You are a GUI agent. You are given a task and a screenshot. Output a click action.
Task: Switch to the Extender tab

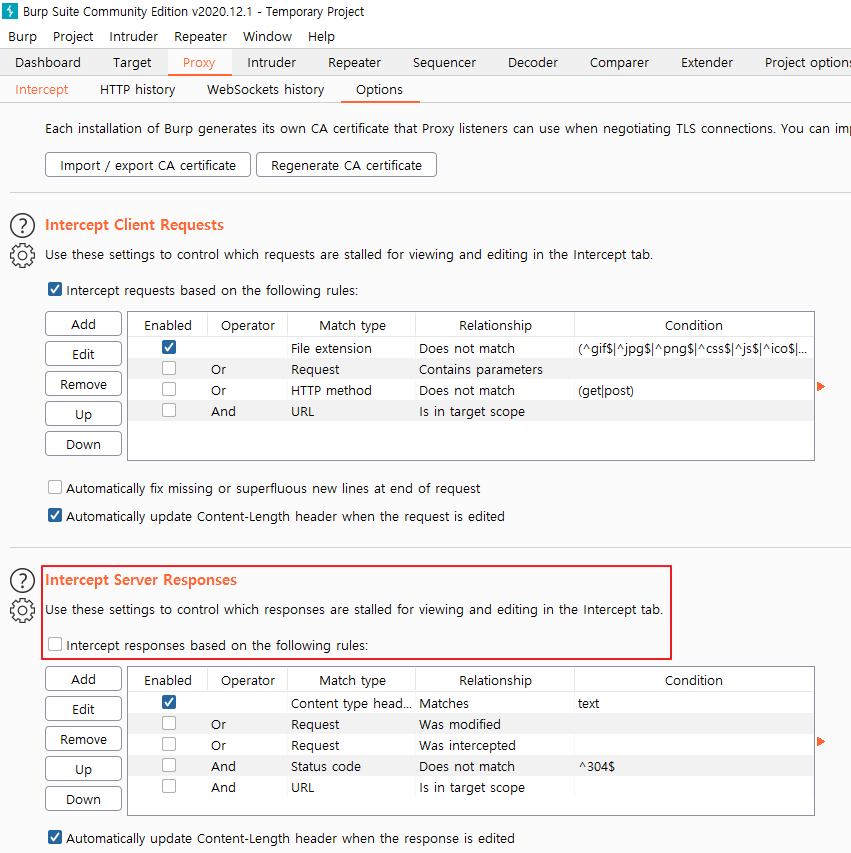pos(707,63)
